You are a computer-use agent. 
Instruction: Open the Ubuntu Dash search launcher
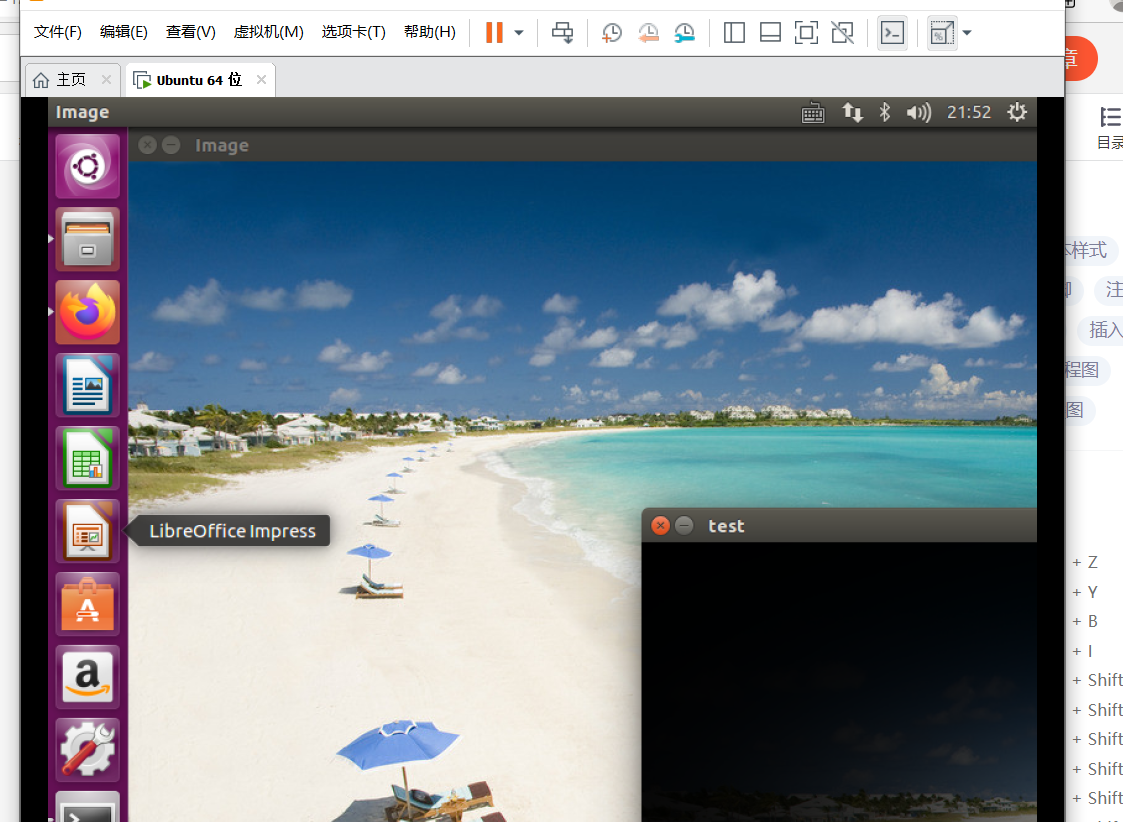pyautogui.click(x=87, y=167)
